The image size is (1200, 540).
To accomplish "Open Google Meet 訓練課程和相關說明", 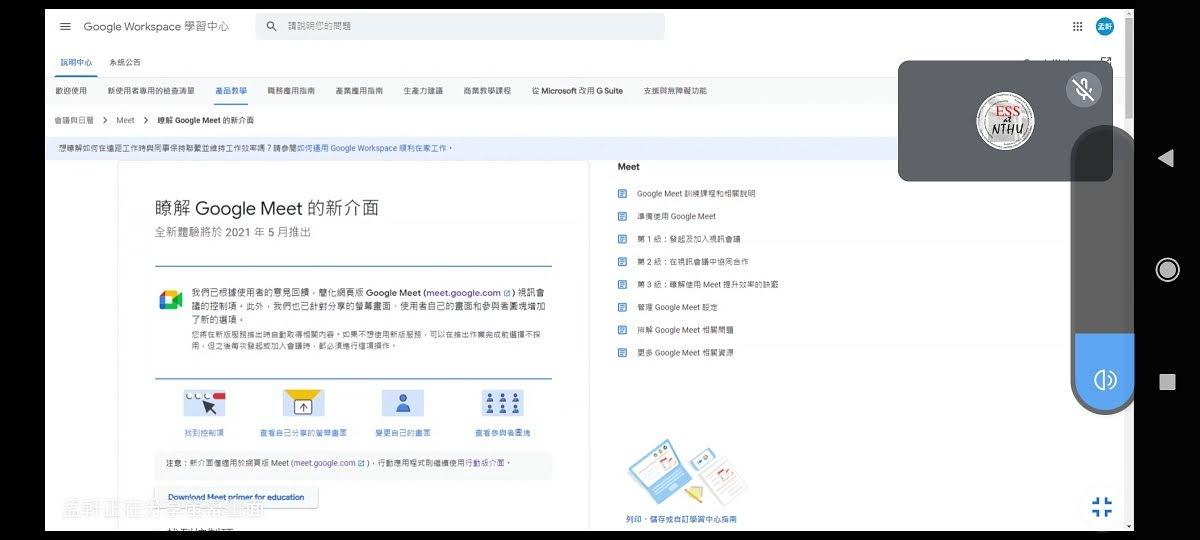I will [x=696, y=194].
